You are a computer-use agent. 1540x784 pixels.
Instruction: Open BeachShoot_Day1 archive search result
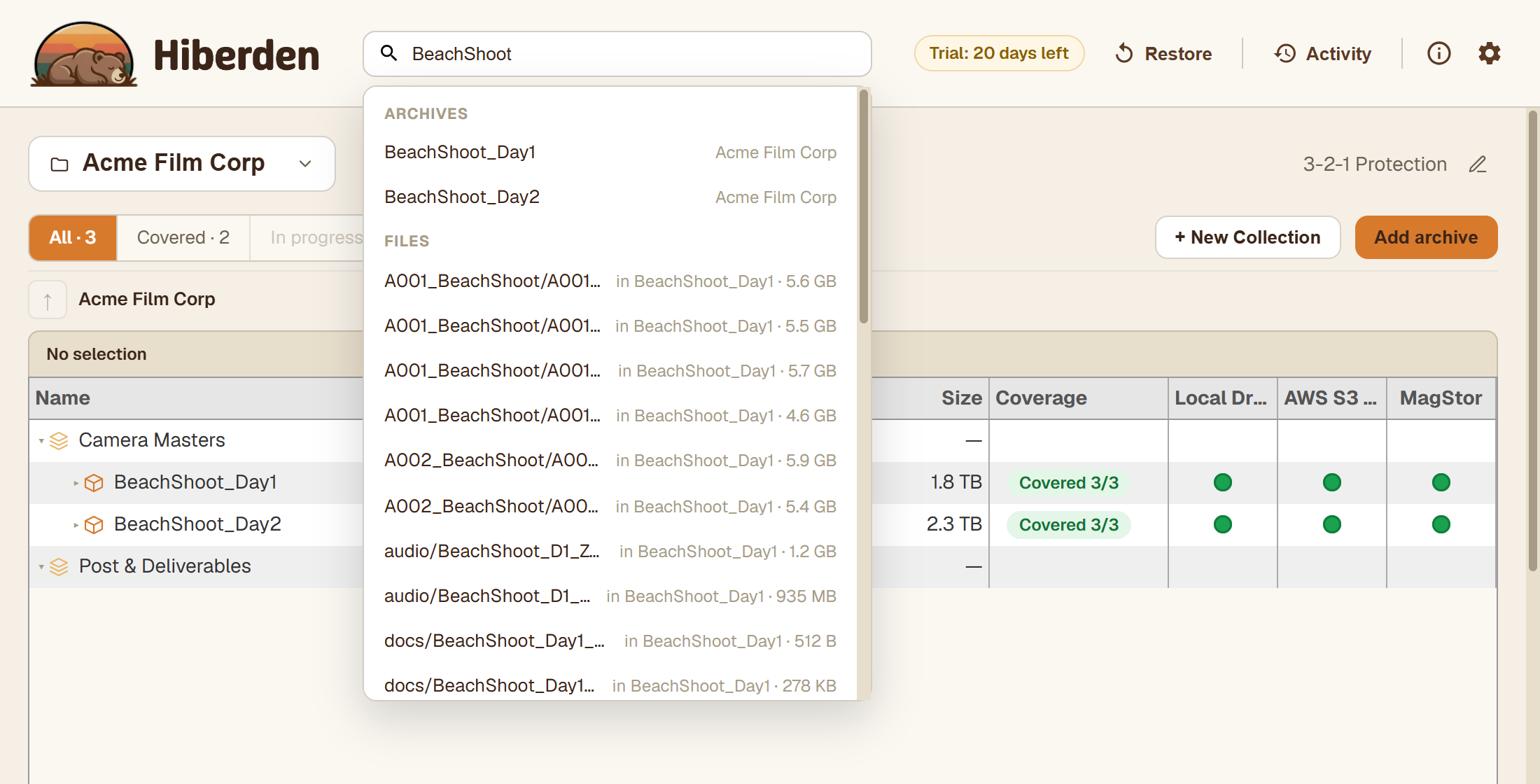tap(610, 152)
